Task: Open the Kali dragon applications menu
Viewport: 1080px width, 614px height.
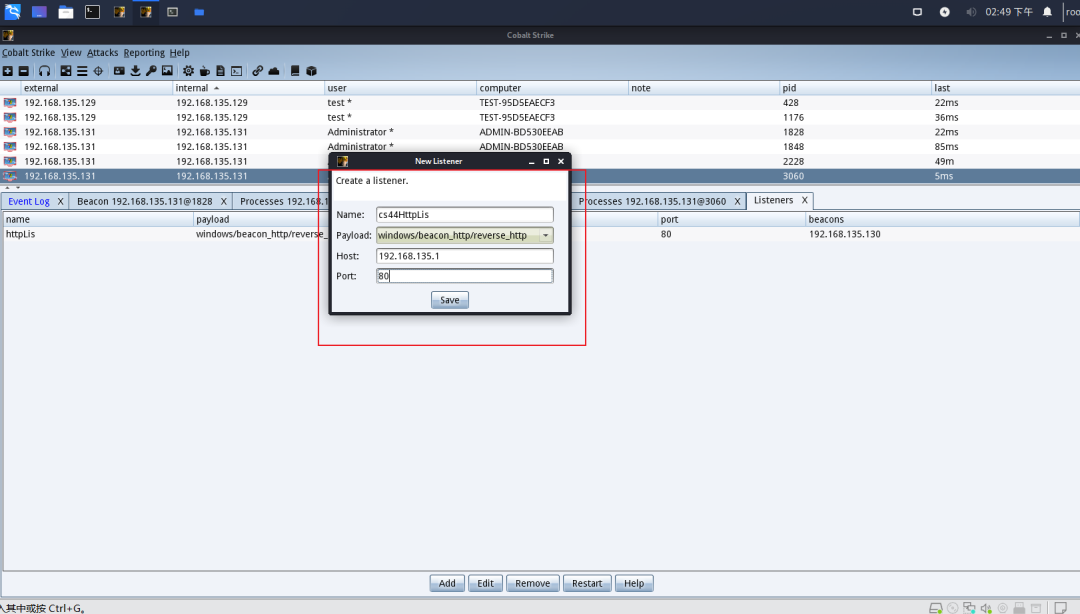Action: [x=12, y=12]
